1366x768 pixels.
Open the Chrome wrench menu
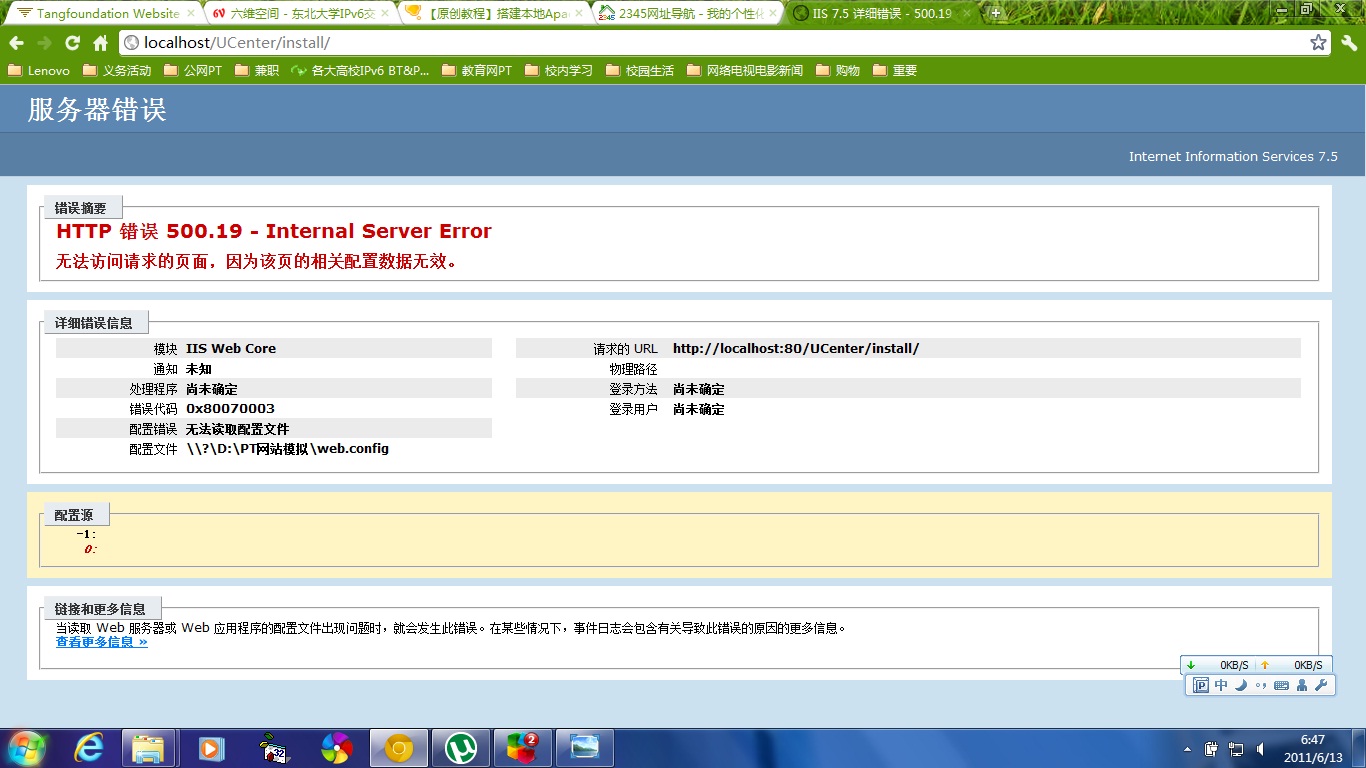tap(1349, 43)
